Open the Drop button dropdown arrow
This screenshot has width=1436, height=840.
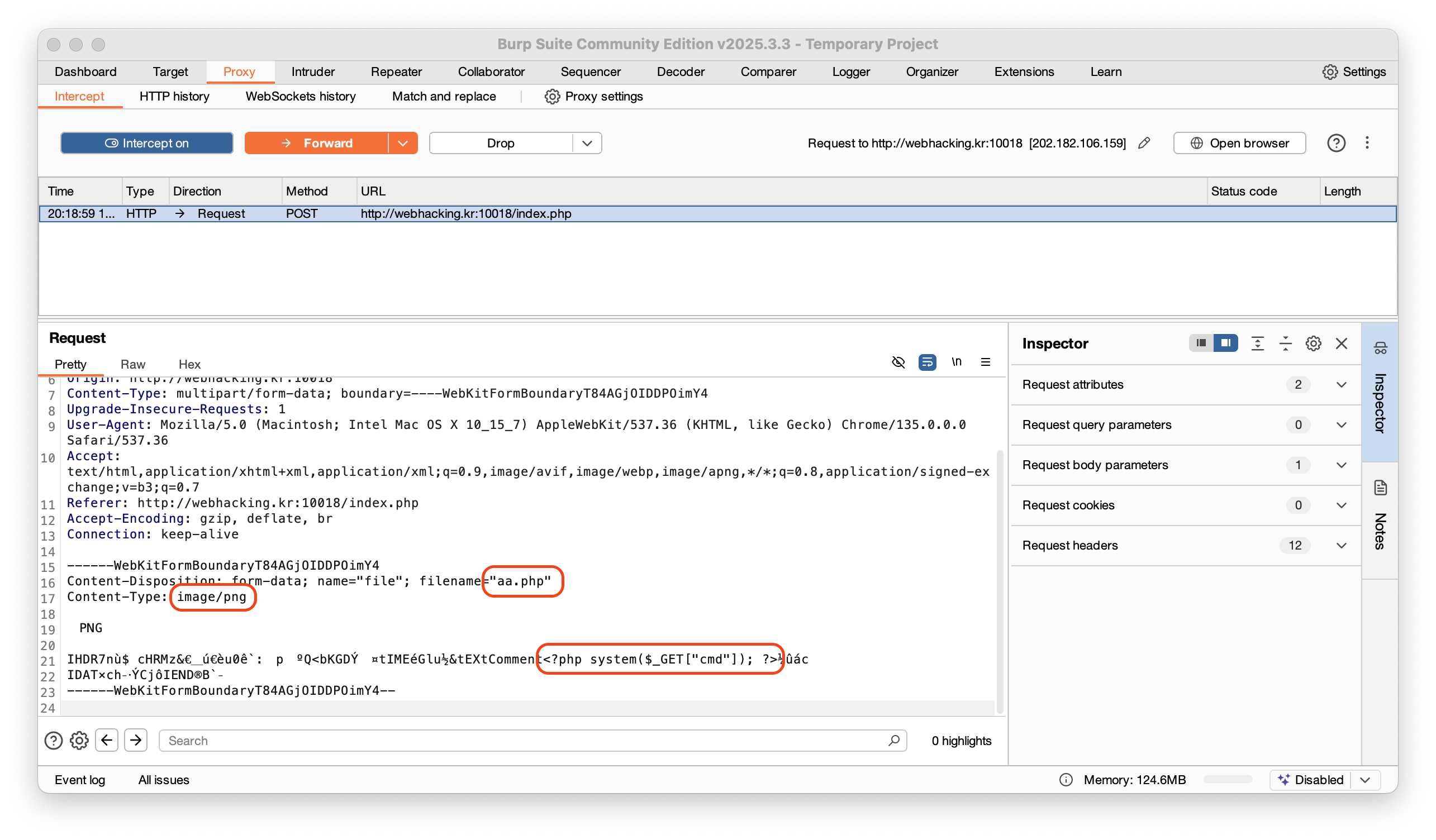587,143
